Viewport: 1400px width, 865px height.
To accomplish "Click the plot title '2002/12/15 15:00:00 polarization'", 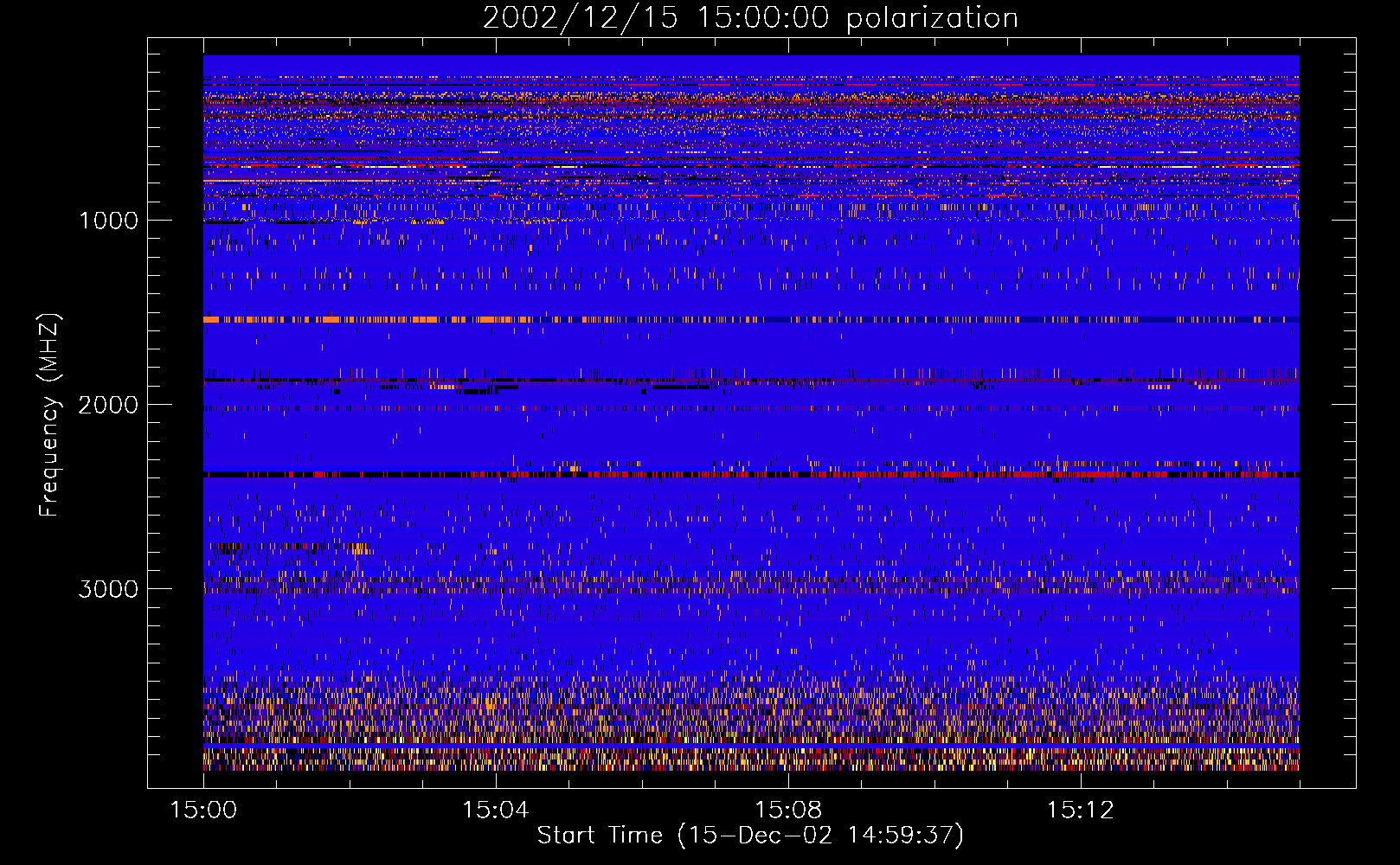I will (750, 18).
